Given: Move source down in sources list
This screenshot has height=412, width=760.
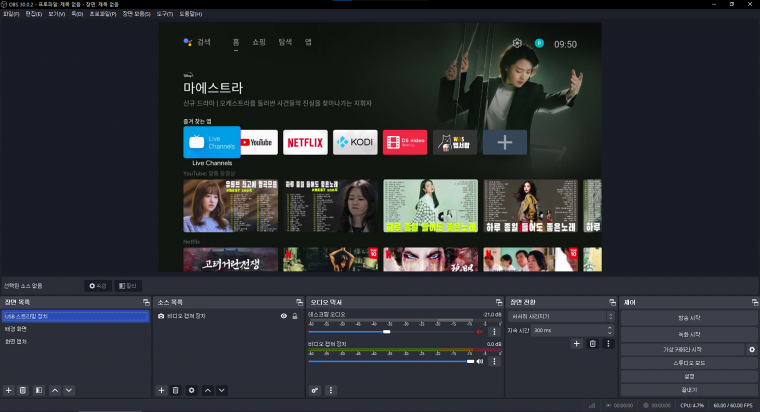Looking at the screenshot, I should click(x=222, y=390).
